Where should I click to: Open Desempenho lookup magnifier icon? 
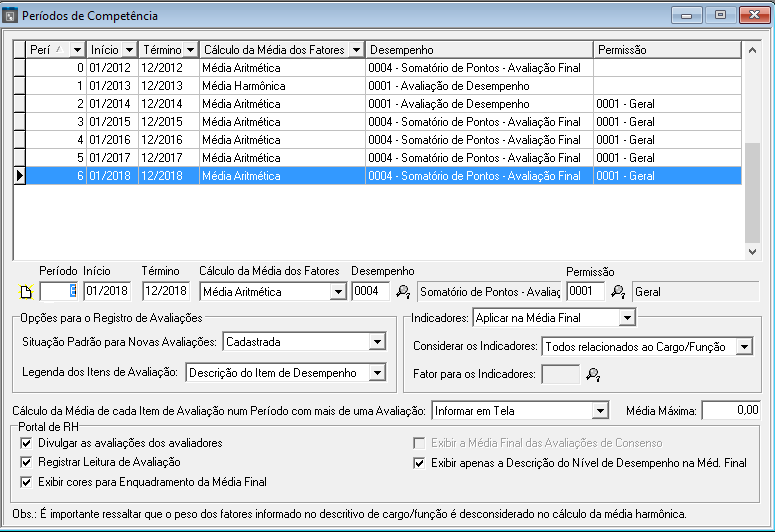[403, 292]
